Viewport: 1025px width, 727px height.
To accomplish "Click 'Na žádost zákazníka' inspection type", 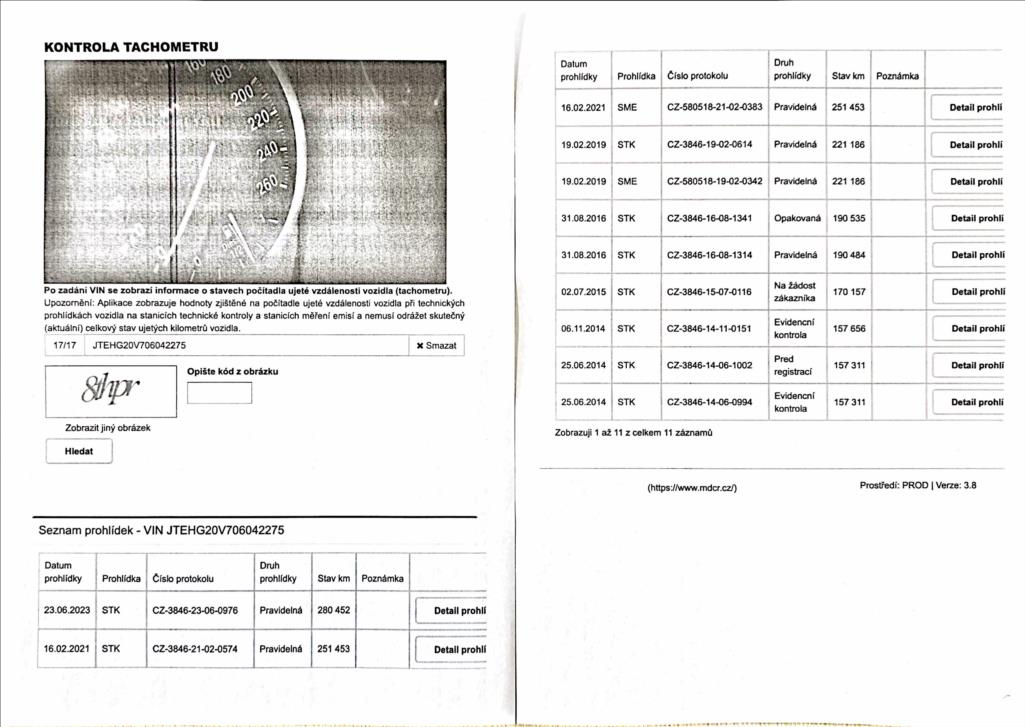I will (x=794, y=292).
